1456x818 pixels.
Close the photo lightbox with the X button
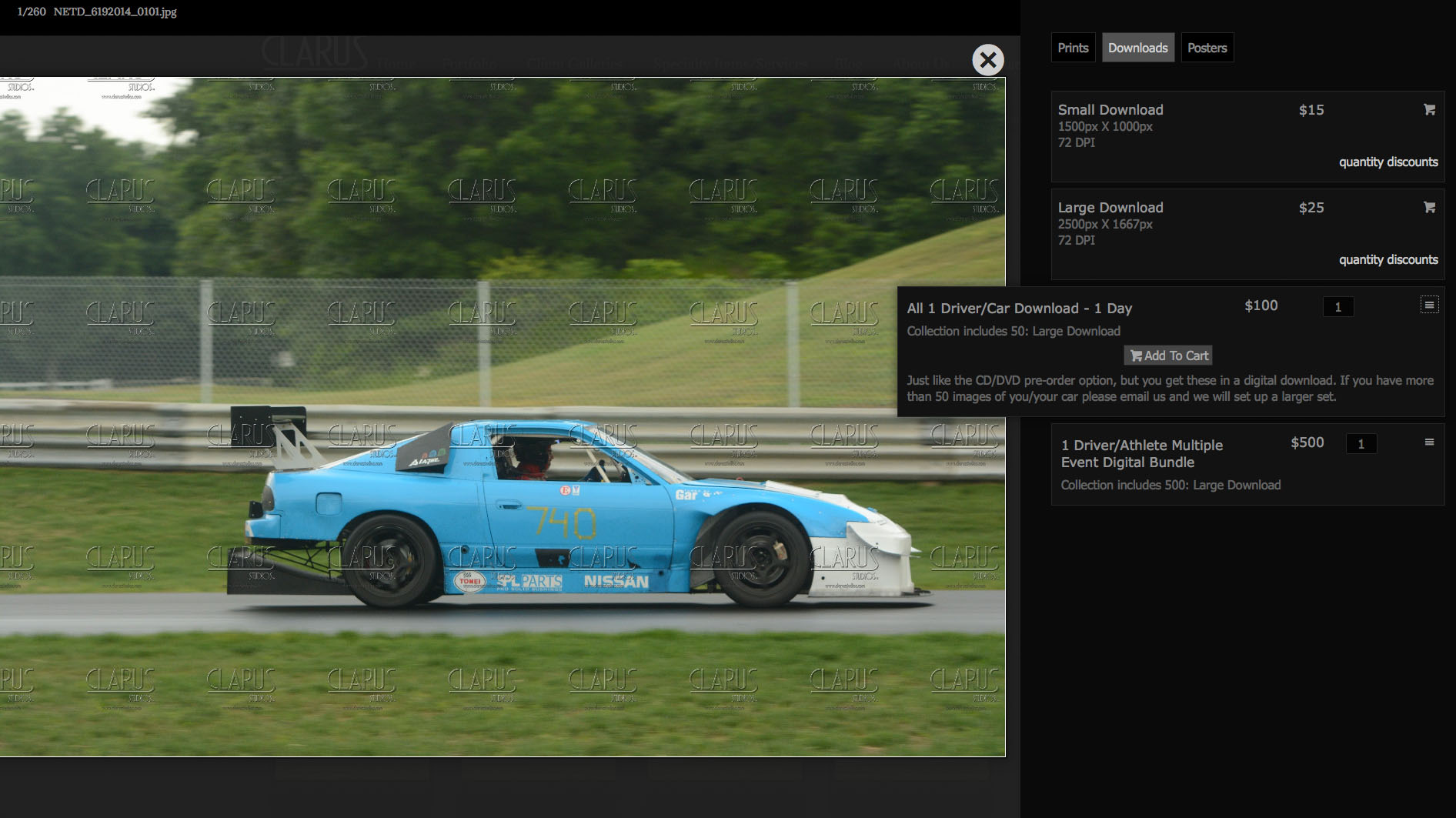(x=987, y=60)
